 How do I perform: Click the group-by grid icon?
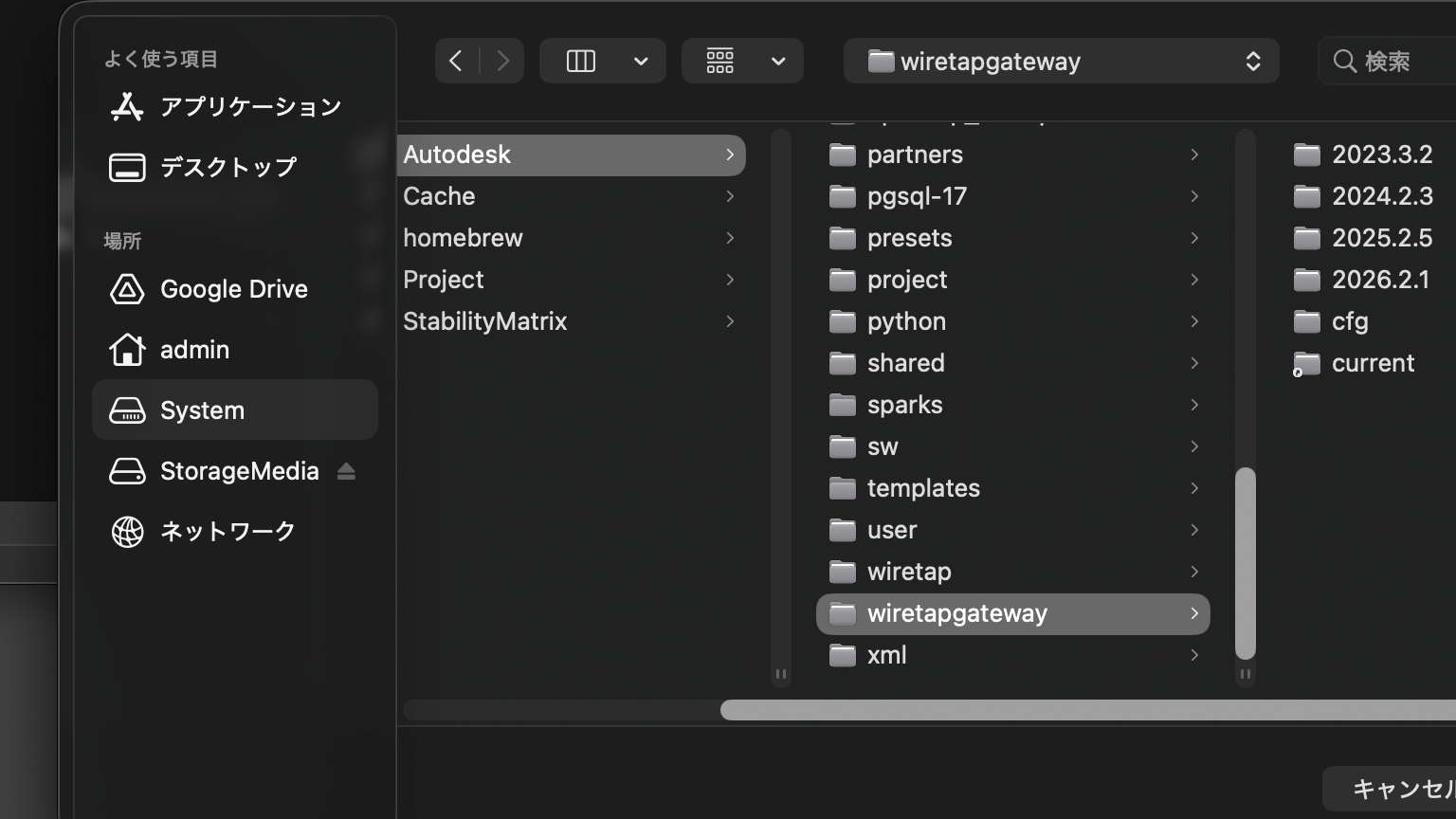[x=720, y=62]
